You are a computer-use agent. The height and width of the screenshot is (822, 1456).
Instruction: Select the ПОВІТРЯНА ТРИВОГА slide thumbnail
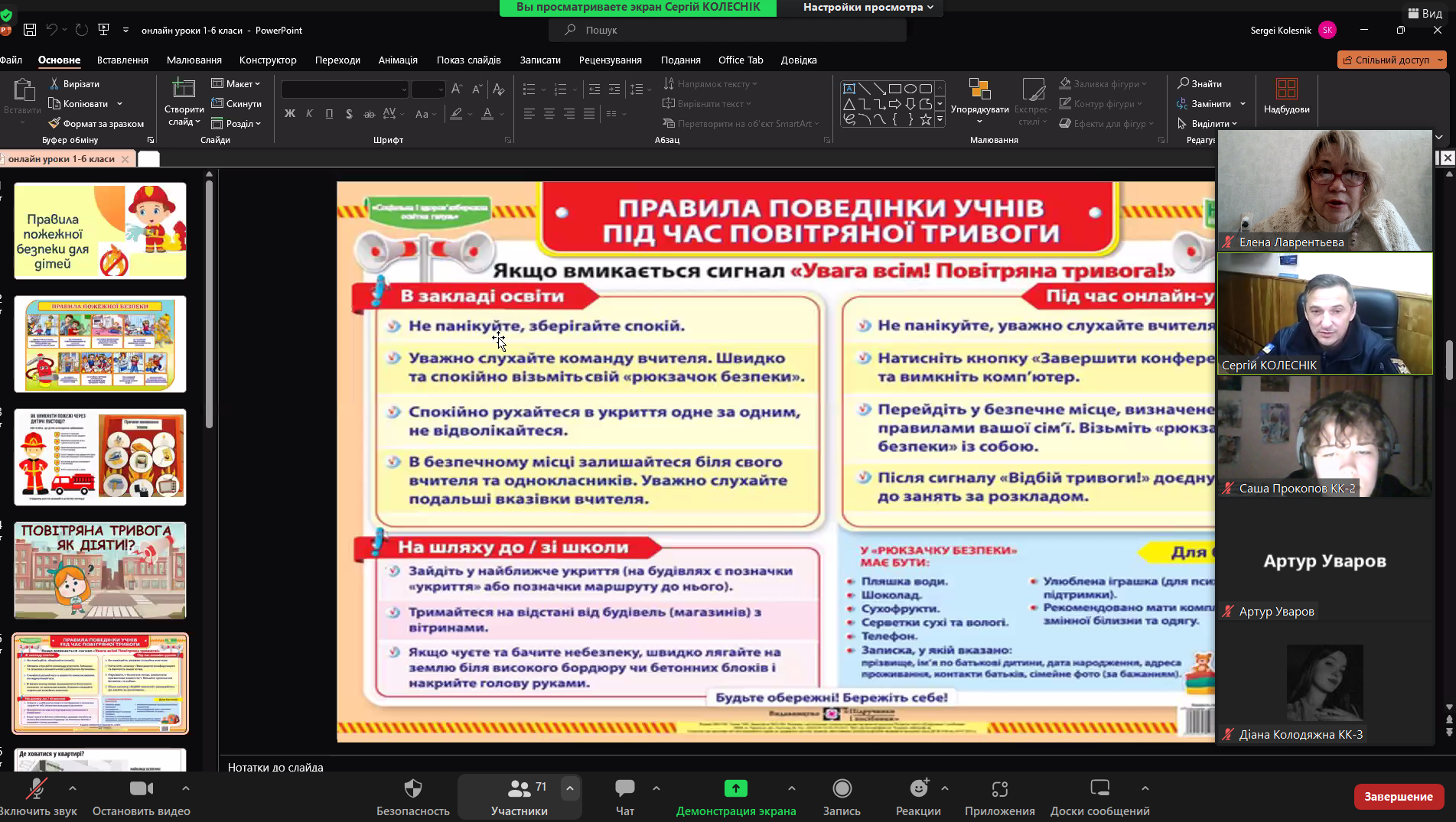(100, 570)
